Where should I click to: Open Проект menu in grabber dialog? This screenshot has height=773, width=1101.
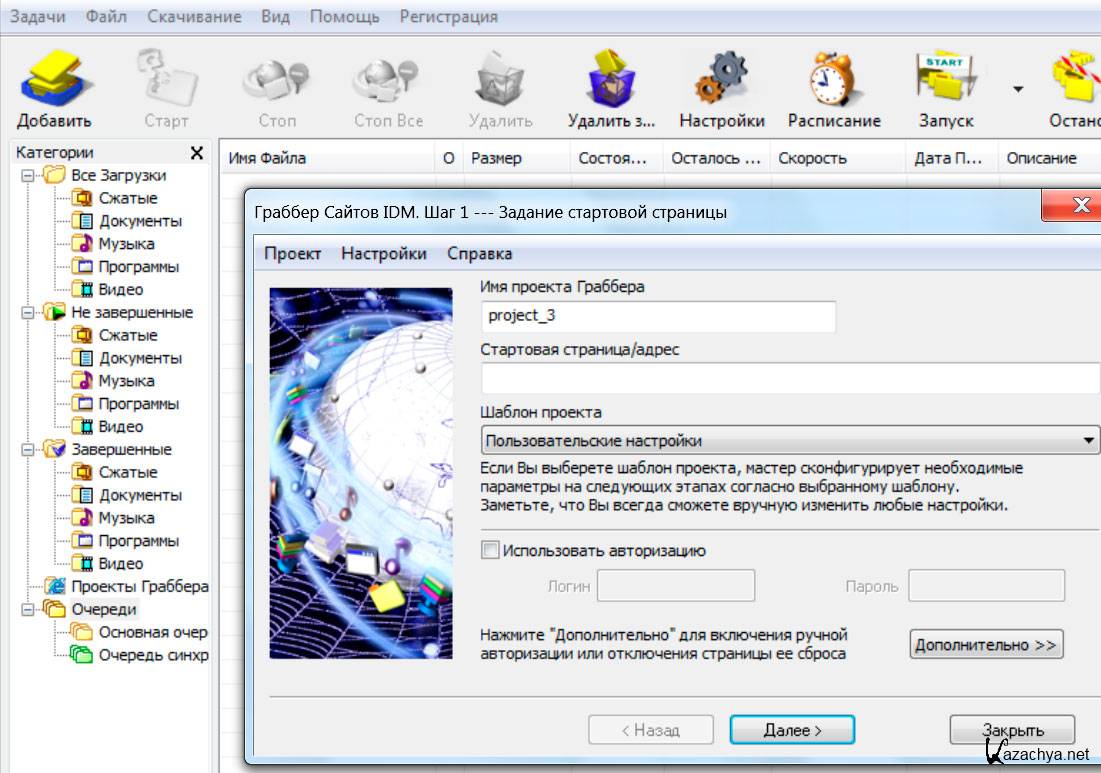coord(292,254)
